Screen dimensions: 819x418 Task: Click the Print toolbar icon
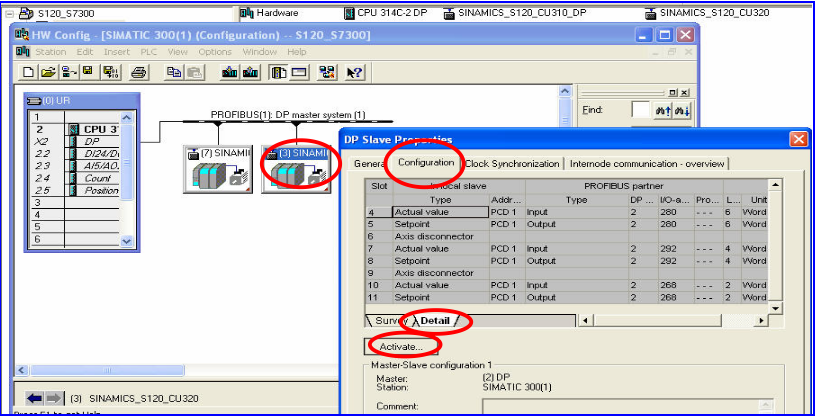point(139,72)
